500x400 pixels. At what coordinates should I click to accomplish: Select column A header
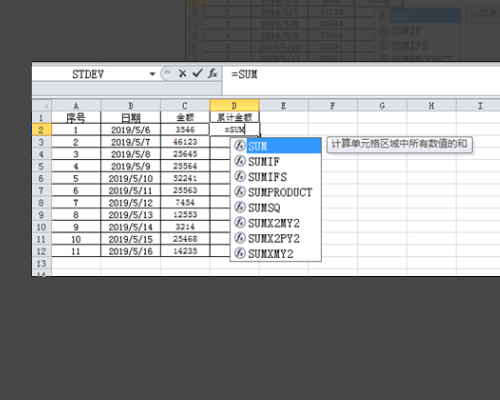click(76, 106)
